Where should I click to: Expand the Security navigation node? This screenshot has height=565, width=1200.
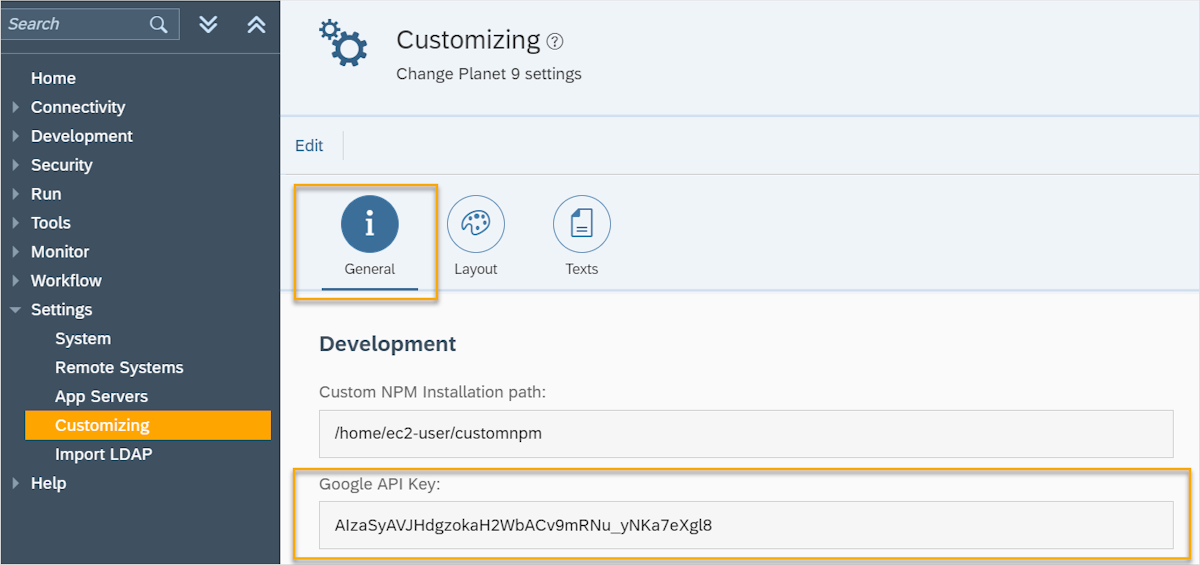[16, 165]
